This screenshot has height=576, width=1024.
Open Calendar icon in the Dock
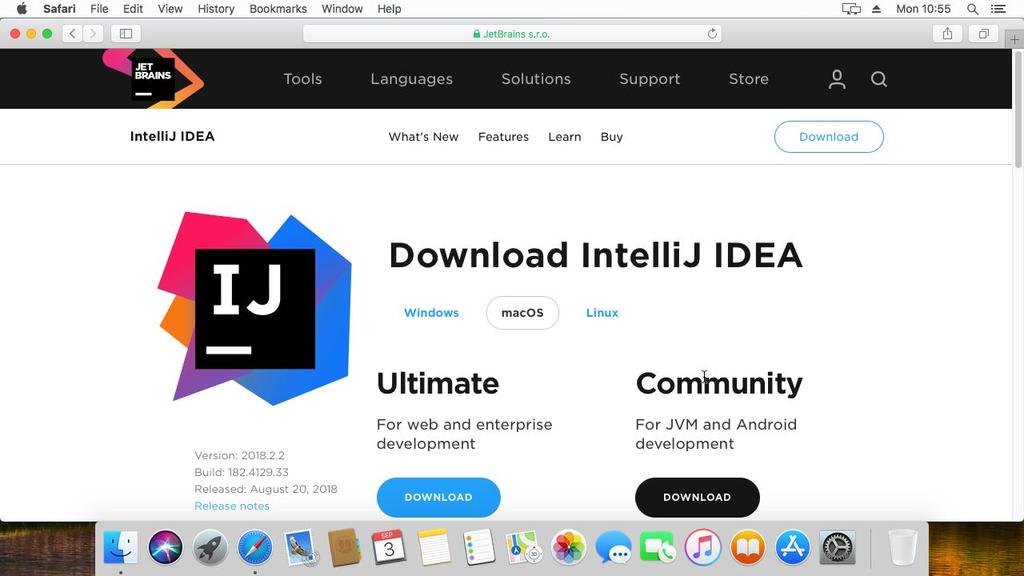tap(389, 547)
